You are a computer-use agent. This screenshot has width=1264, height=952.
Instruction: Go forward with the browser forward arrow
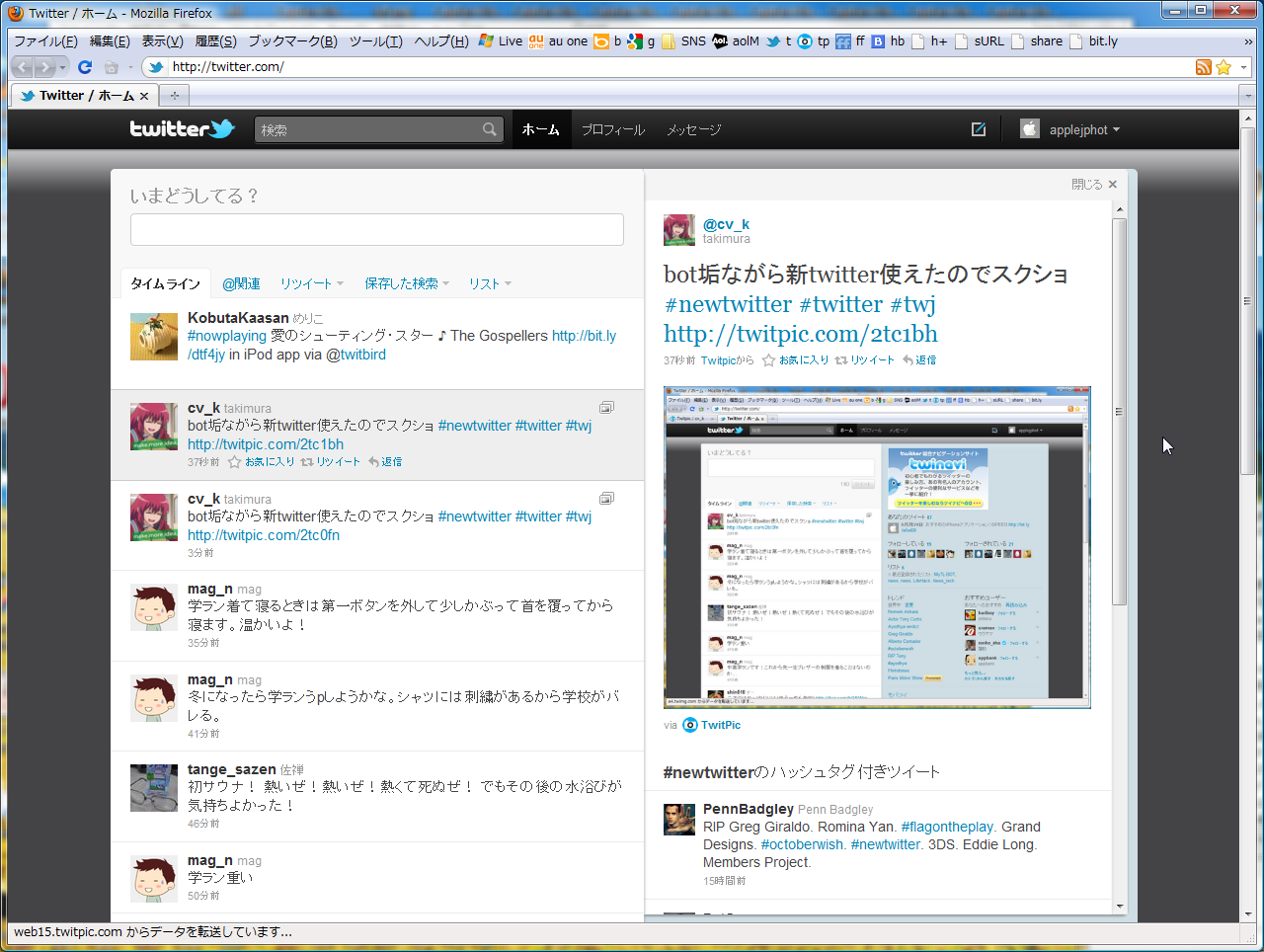click(44, 67)
